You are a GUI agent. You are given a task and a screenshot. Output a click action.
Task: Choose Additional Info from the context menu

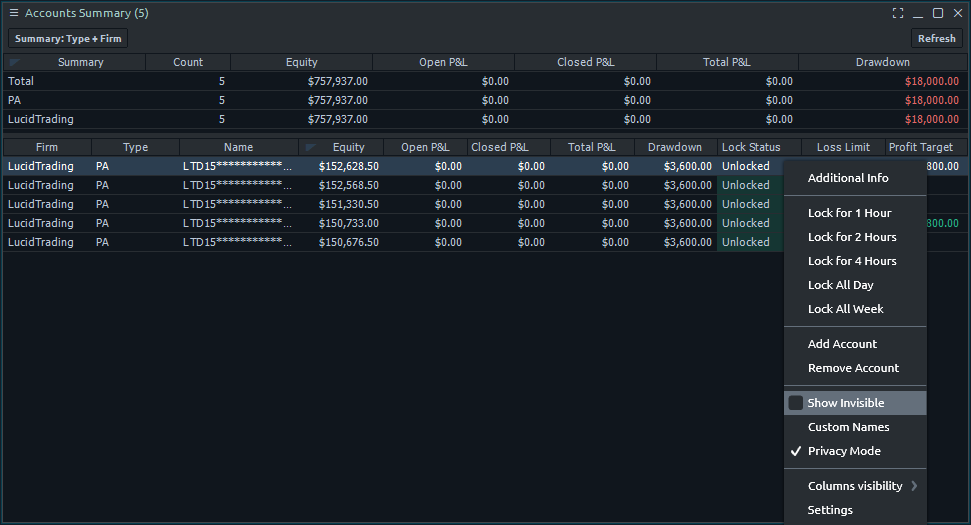point(855,178)
